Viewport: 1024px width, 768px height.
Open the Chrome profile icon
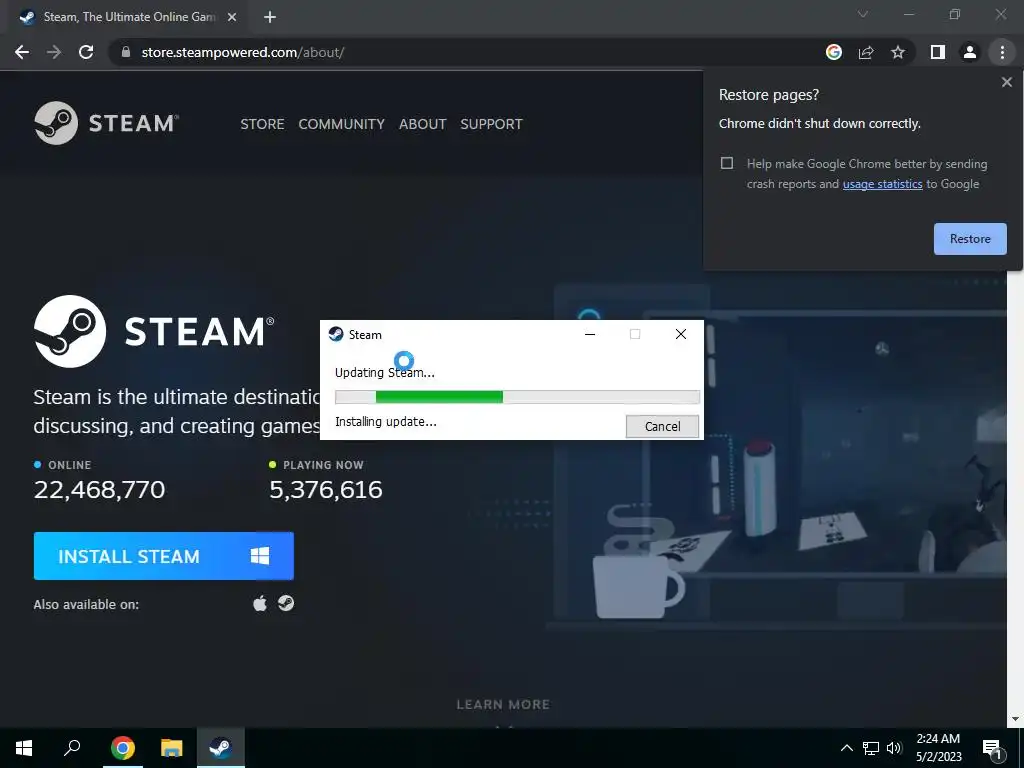click(x=970, y=52)
